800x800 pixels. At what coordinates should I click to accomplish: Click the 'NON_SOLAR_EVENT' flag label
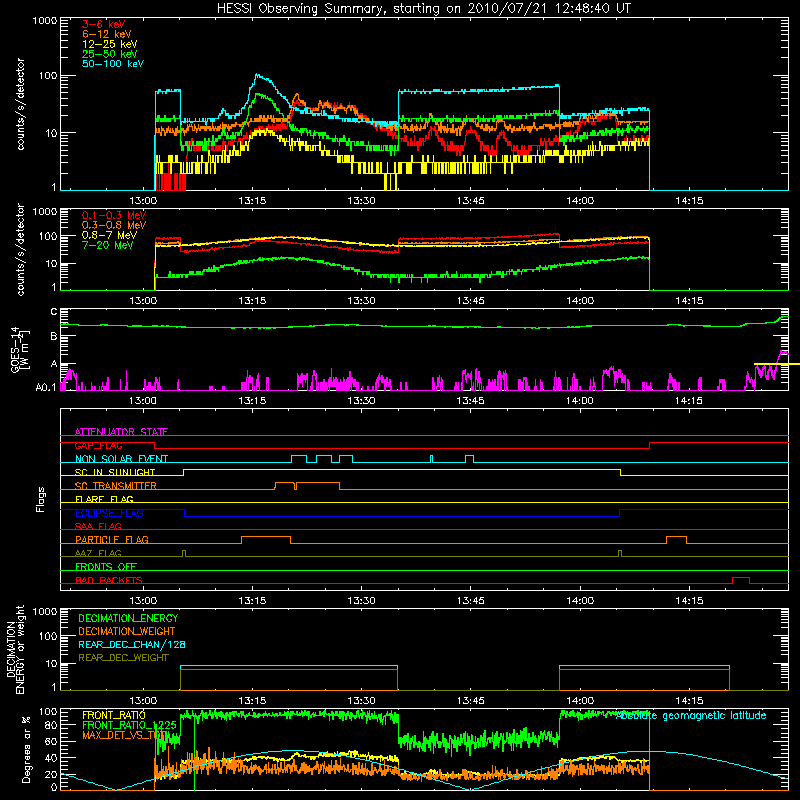point(121,459)
